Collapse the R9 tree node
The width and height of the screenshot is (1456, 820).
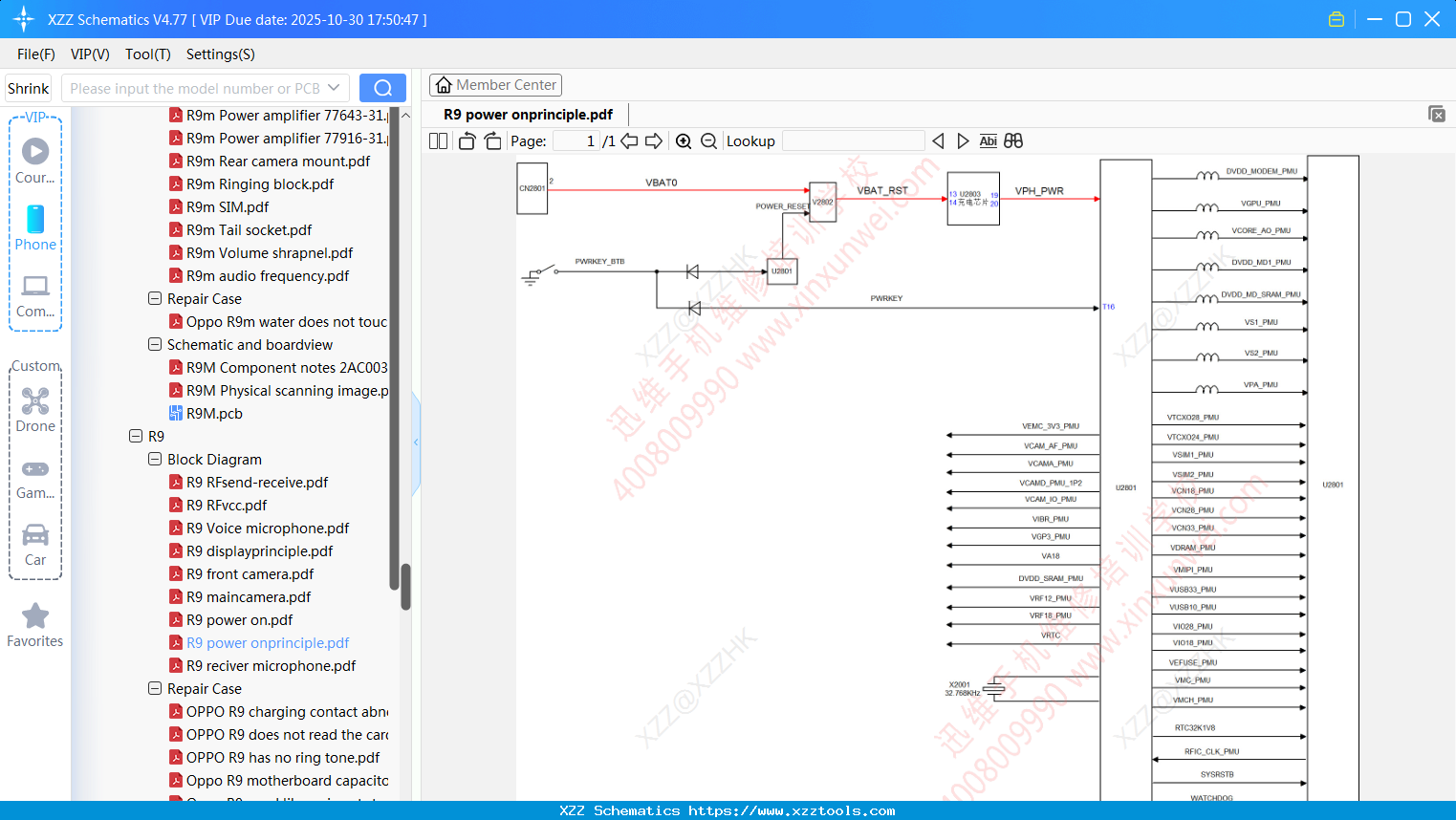[x=136, y=437]
